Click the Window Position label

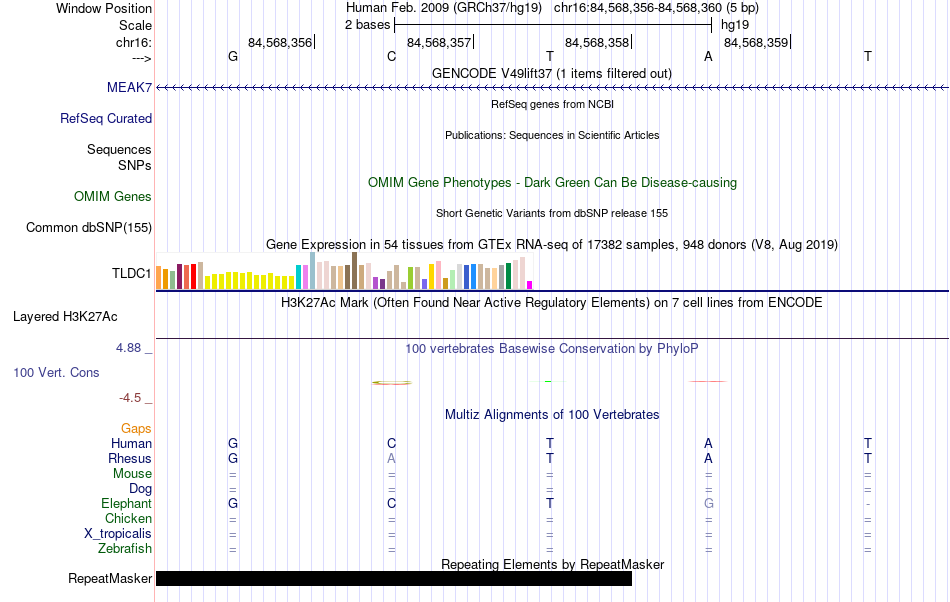click(104, 8)
